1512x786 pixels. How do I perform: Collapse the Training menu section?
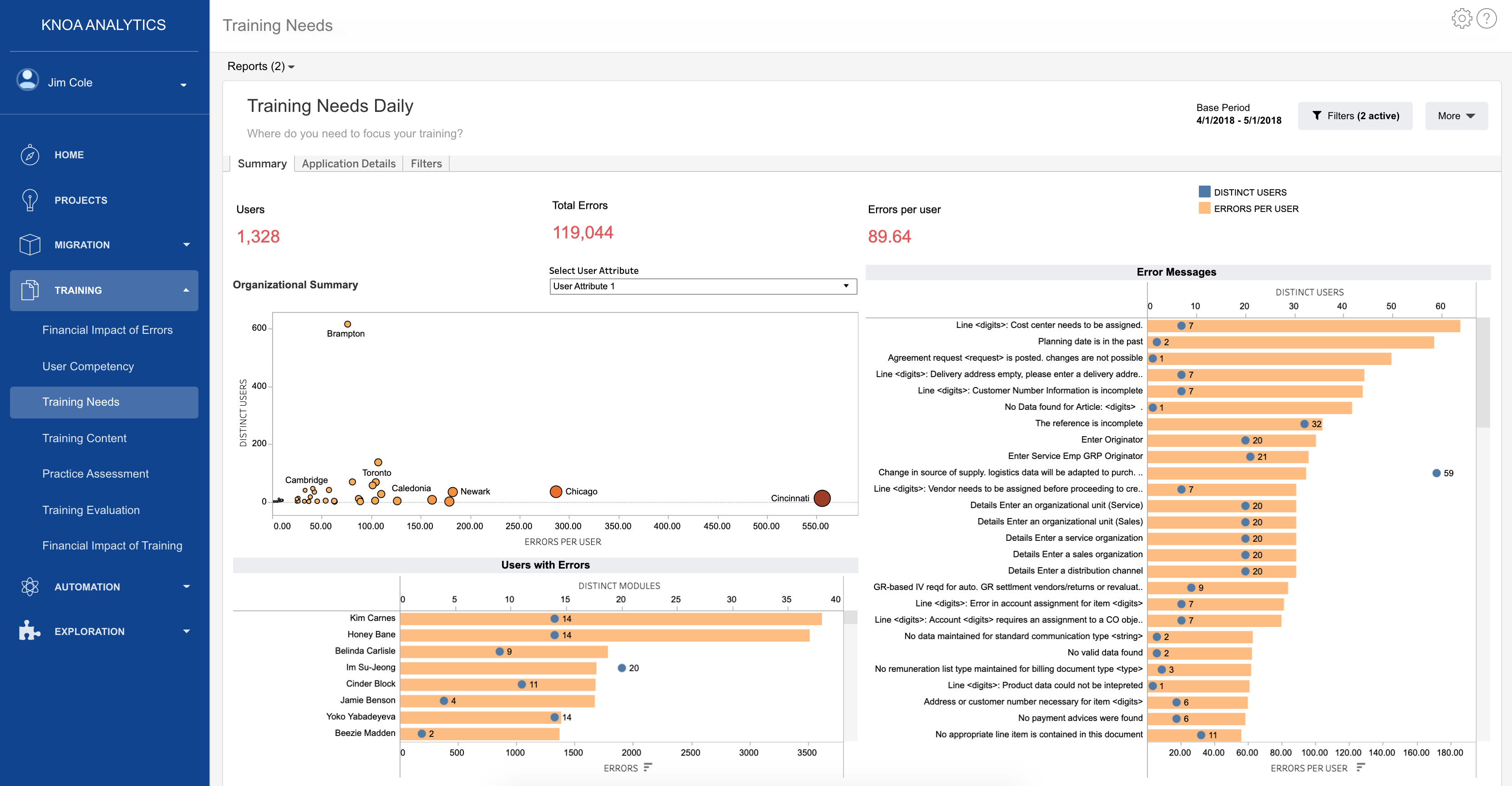click(186, 290)
